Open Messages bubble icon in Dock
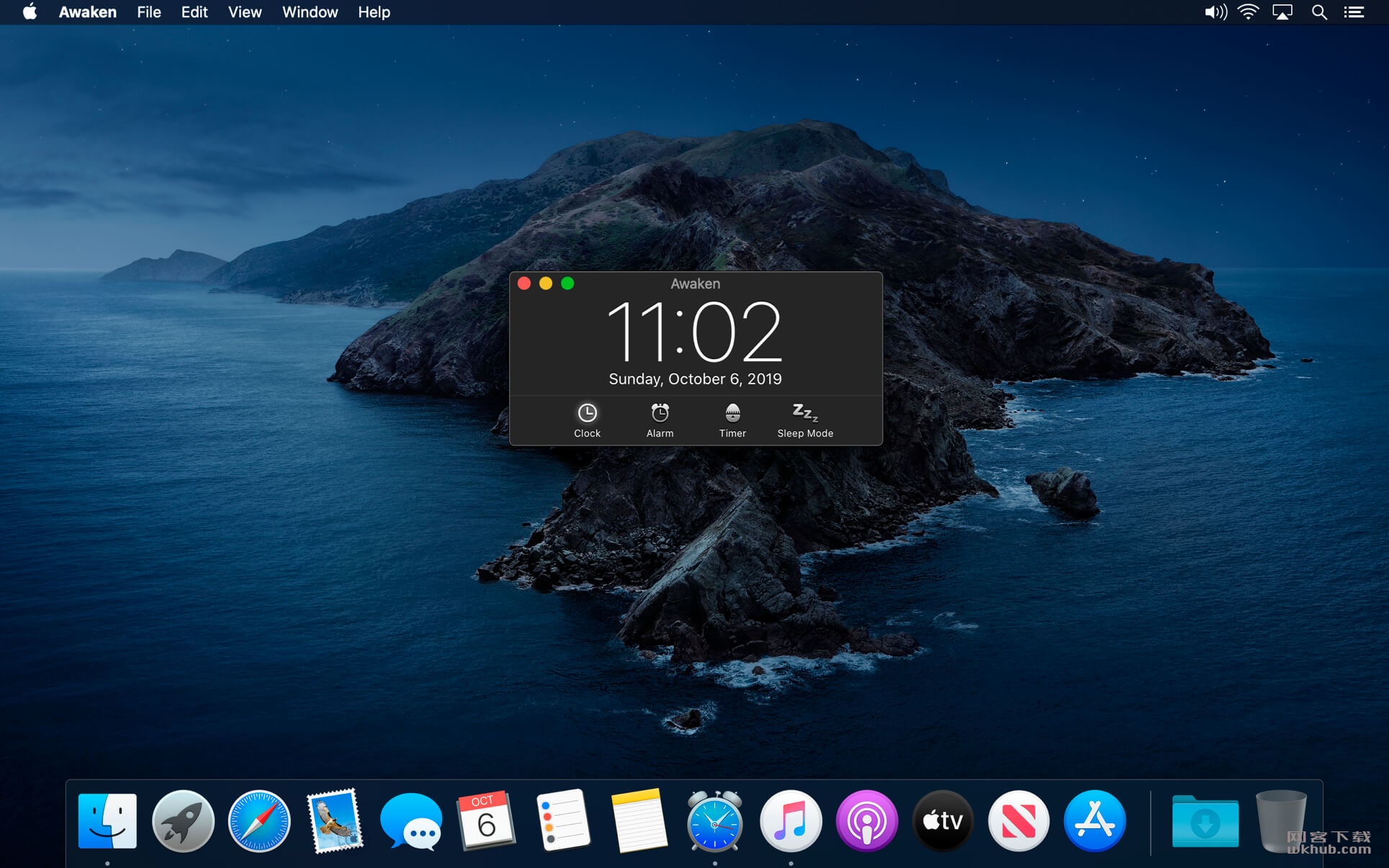This screenshot has height=868, width=1389. click(411, 821)
